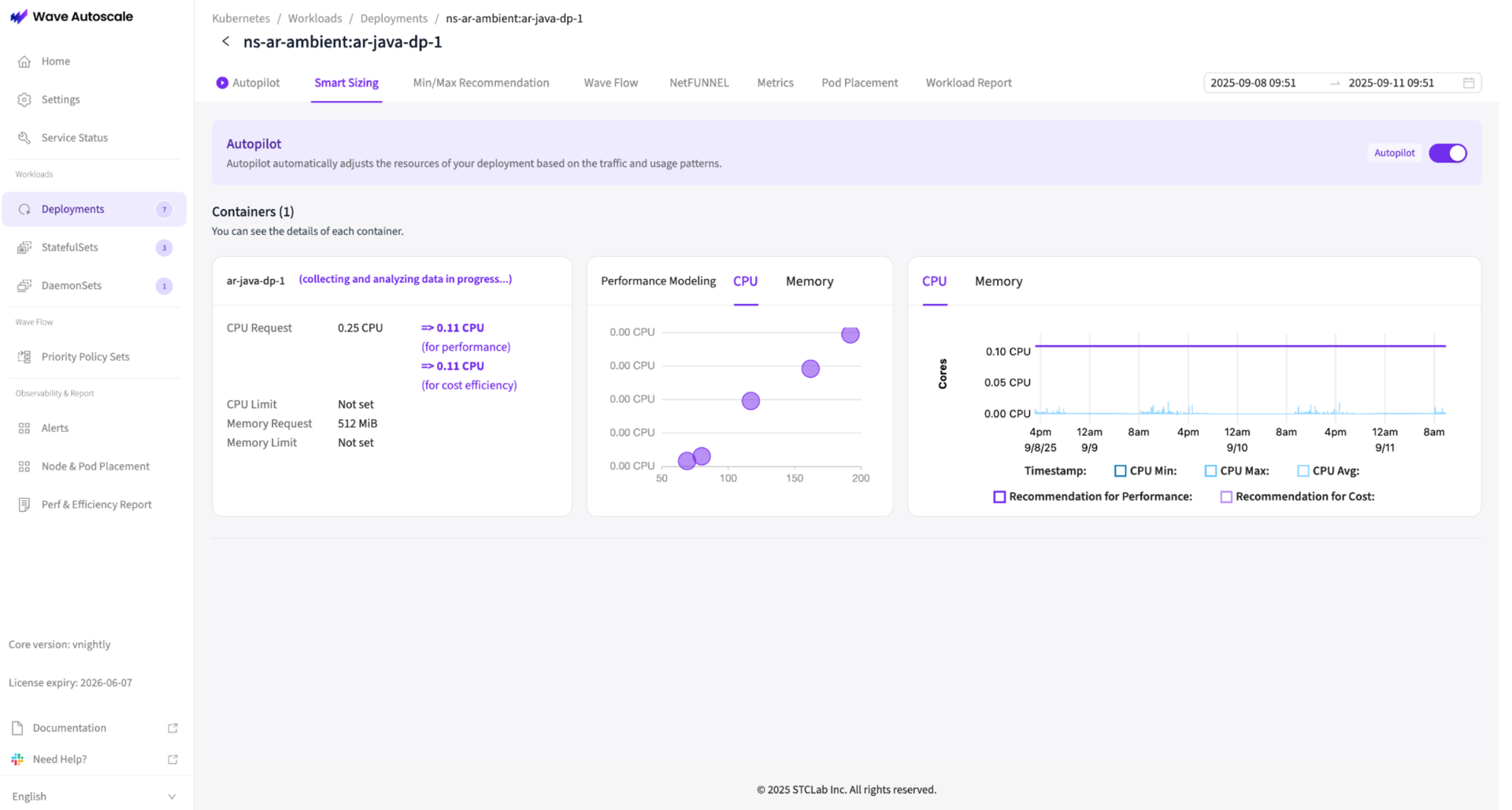Click external link icon beside Need Help?
Image resolution: width=1512 pixels, height=810 pixels.
172,760
